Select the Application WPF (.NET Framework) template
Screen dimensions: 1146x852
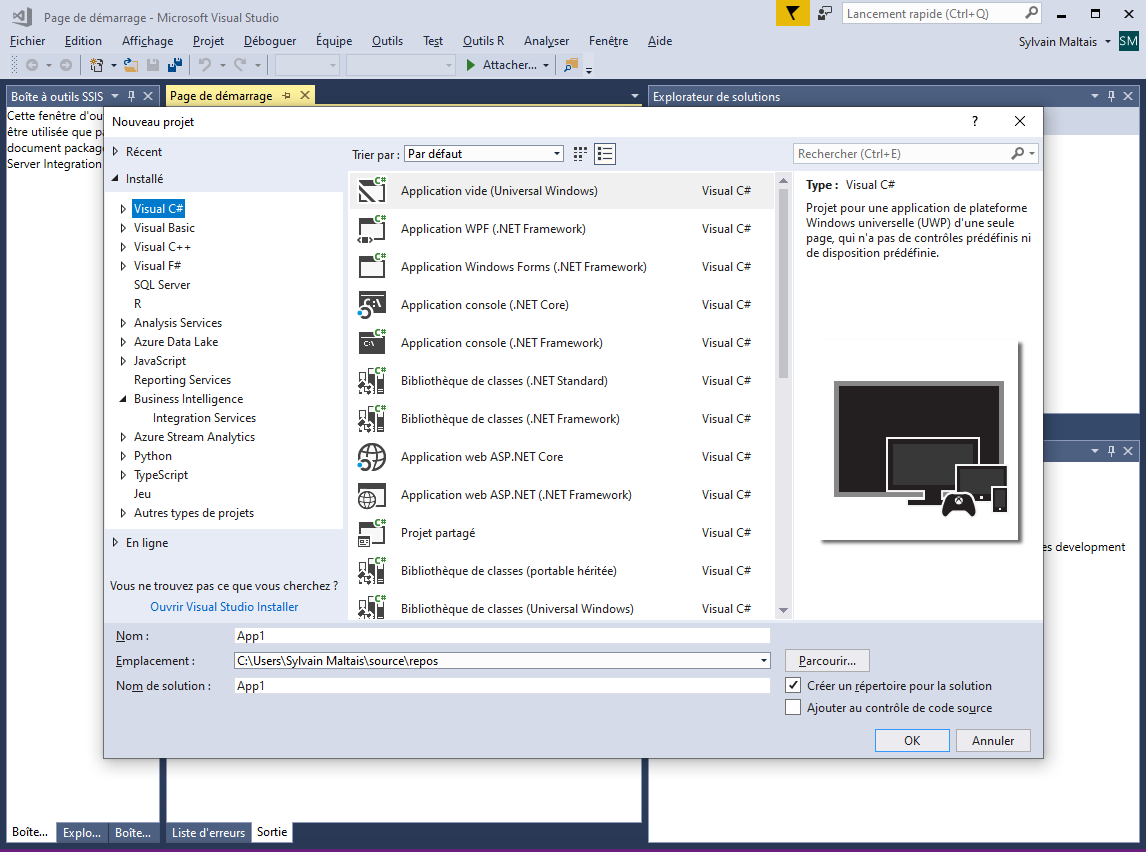click(493, 229)
